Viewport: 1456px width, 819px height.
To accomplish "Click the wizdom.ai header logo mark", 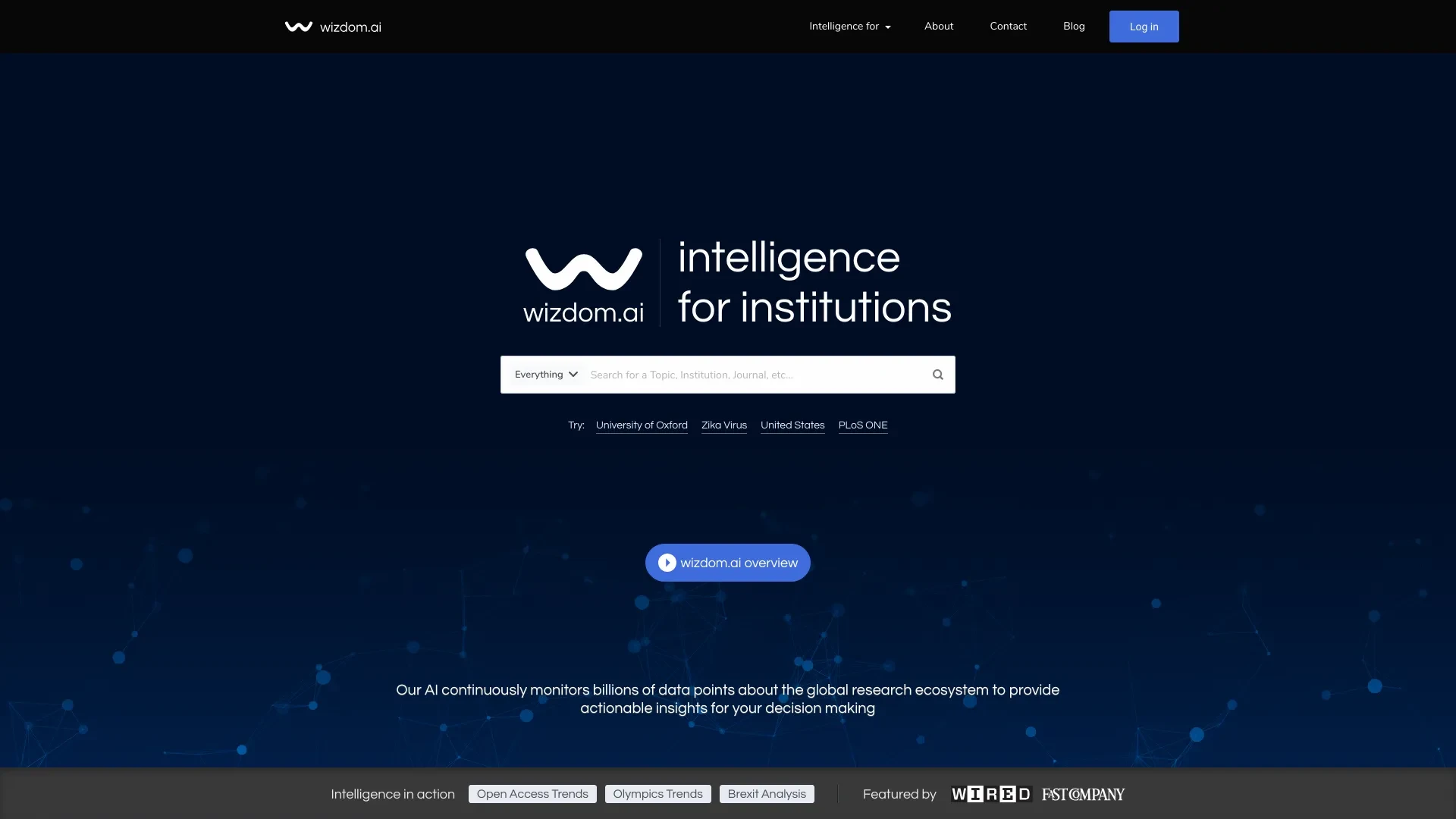I will [x=297, y=27].
